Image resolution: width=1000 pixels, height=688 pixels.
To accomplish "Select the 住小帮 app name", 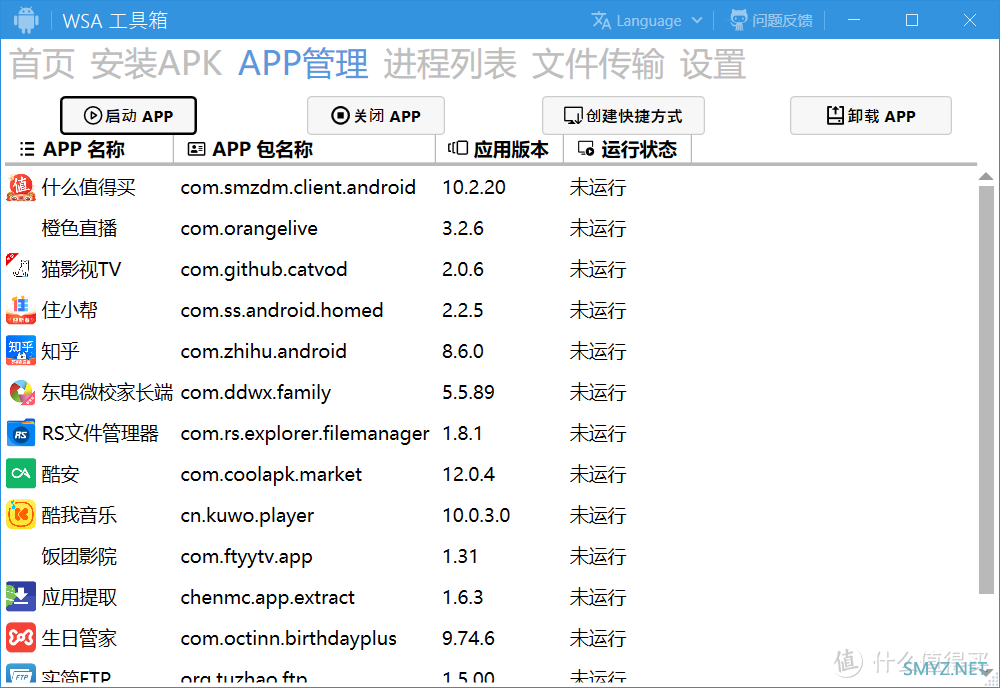I will click(x=70, y=310).
